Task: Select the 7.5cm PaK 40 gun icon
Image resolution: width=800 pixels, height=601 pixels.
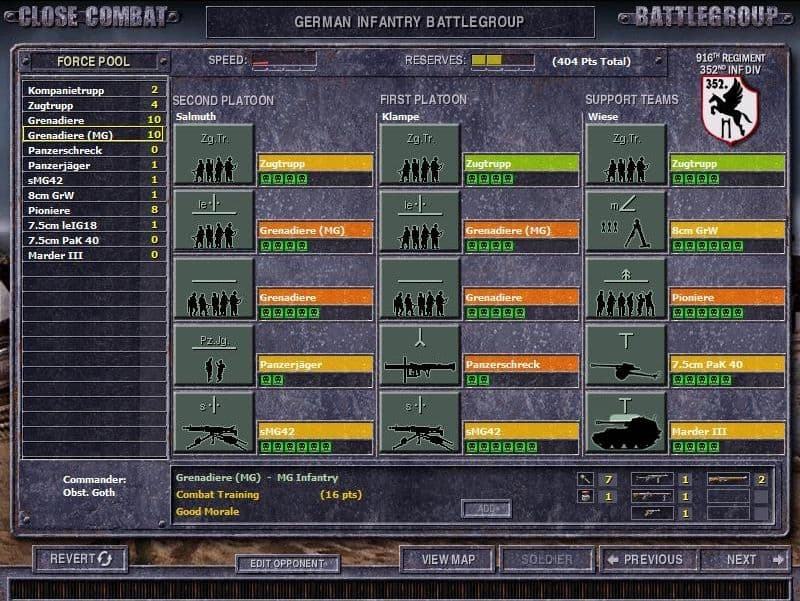Action: pyautogui.click(x=626, y=355)
